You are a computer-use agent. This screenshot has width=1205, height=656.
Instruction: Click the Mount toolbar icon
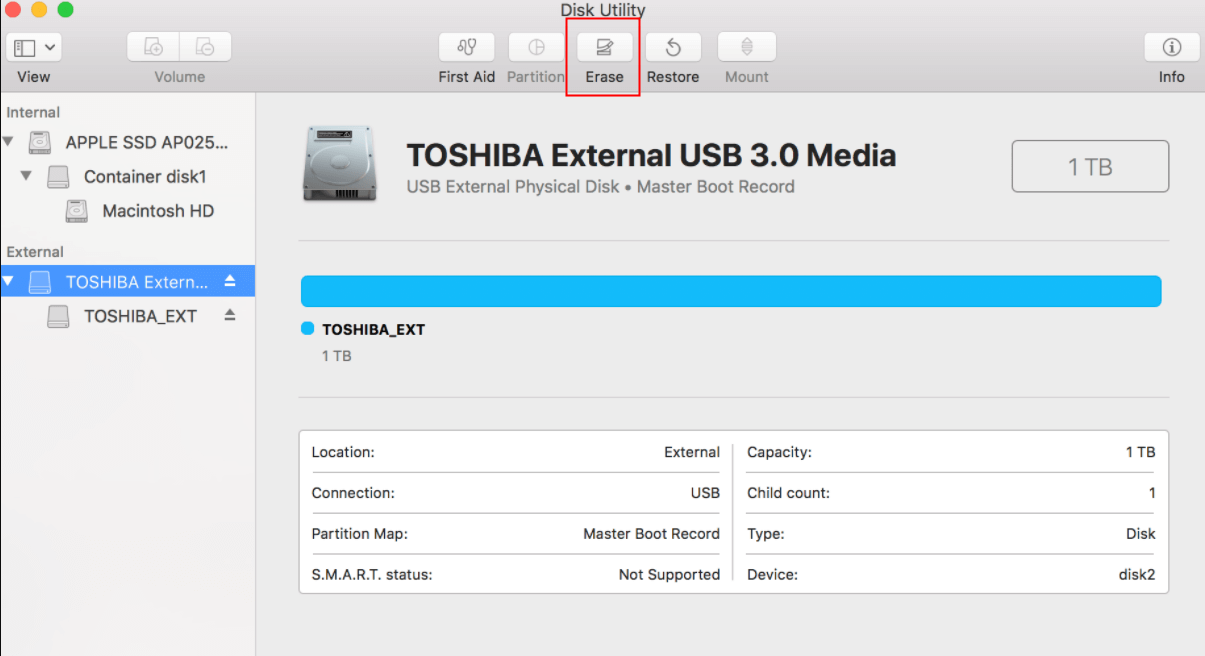point(746,56)
